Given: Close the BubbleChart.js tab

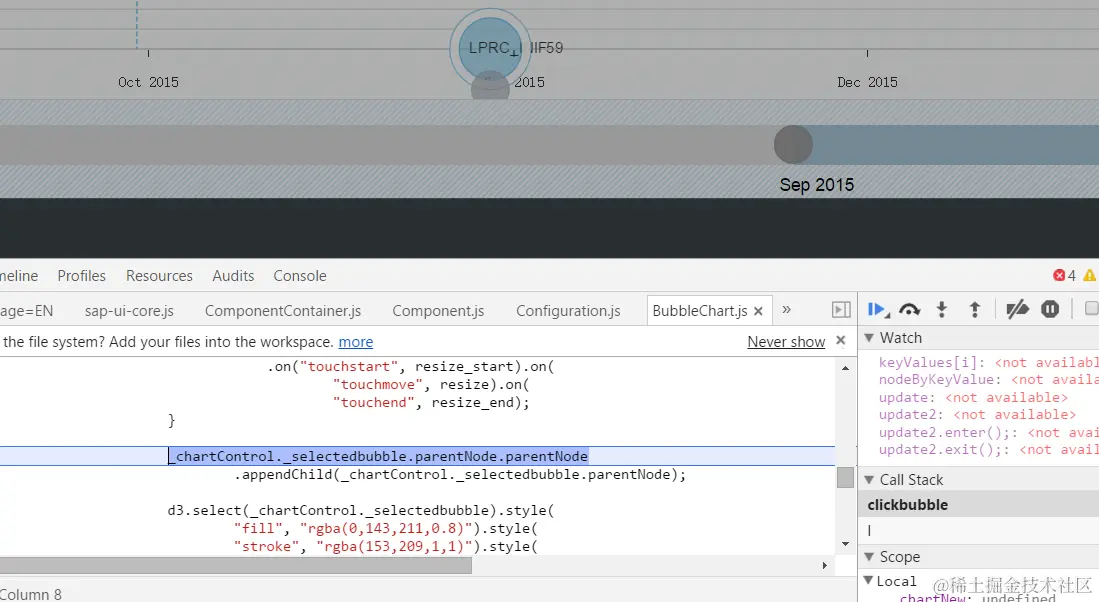Looking at the screenshot, I should point(758,311).
